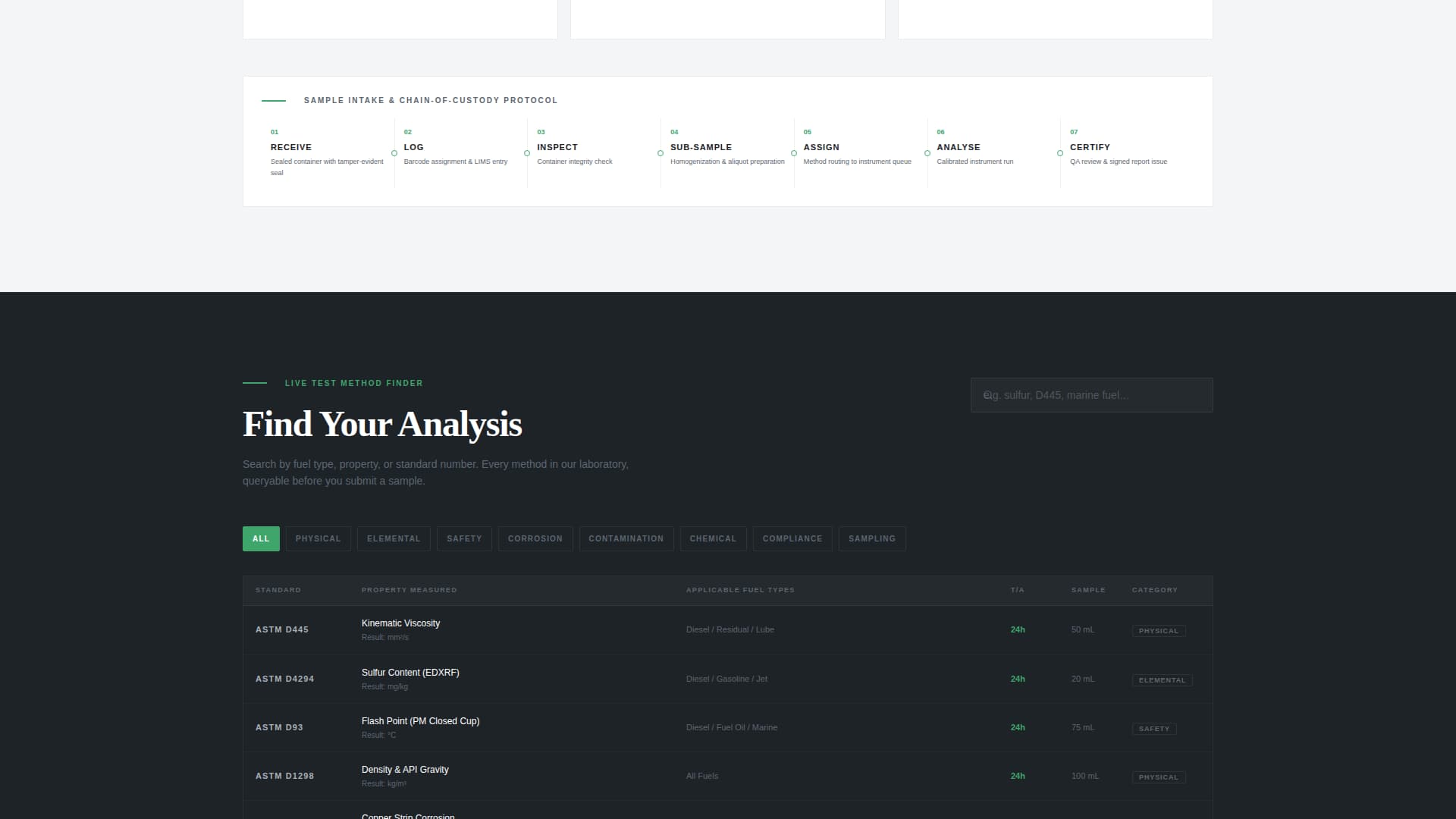Click the ELEMENTAL category badge

click(1161, 680)
